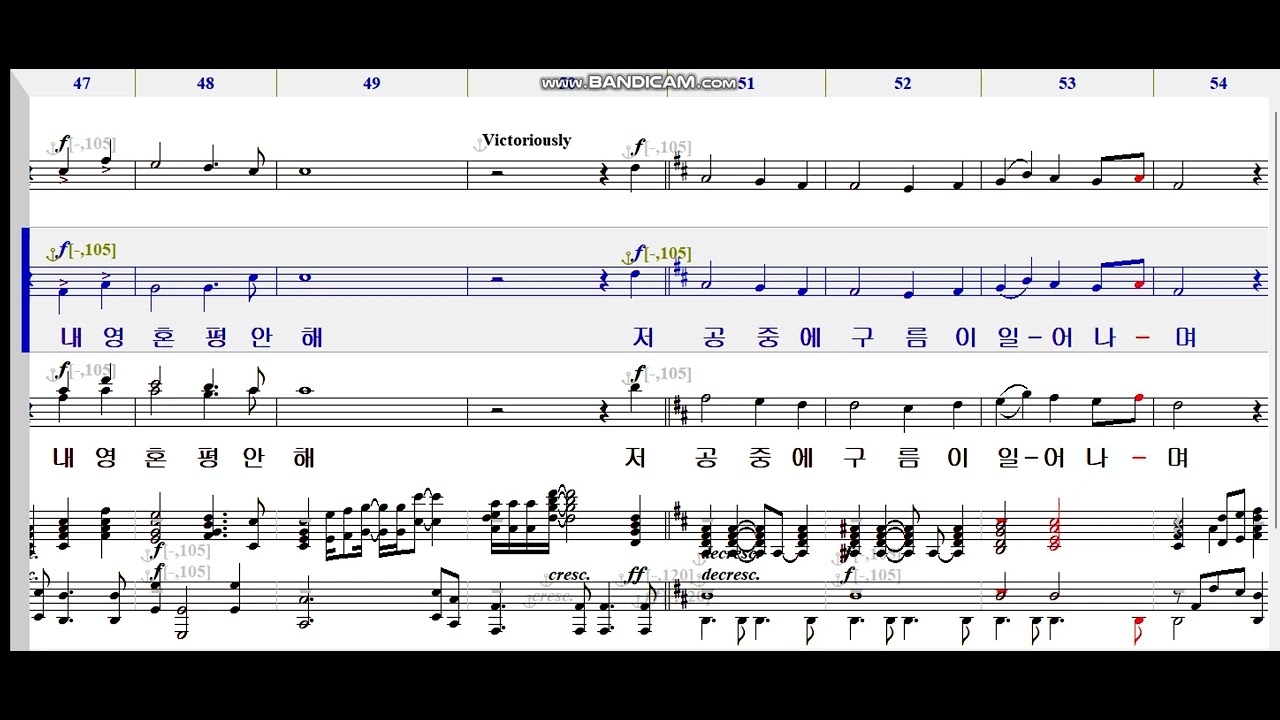Select the third staff's measure 50 anchor icon
This screenshot has width=1280, height=720.
[628, 377]
